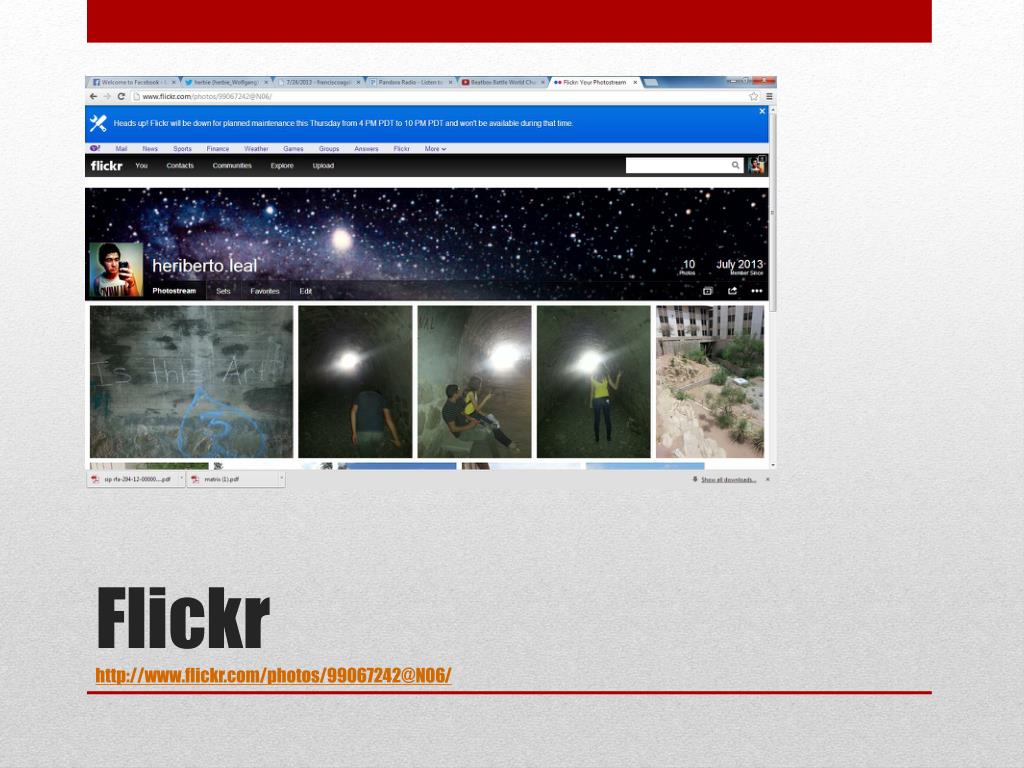The width and height of the screenshot is (1024, 768).
Task: Switch to the Welcome to Facebook tab
Action: (x=133, y=82)
